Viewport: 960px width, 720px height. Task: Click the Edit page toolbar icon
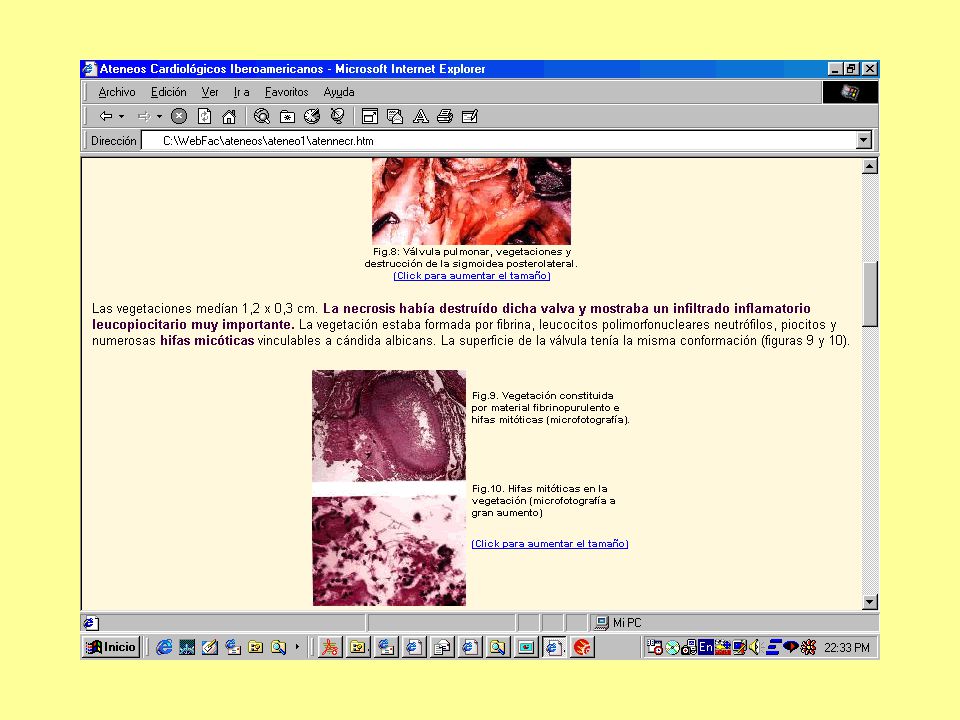tap(470, 116)
